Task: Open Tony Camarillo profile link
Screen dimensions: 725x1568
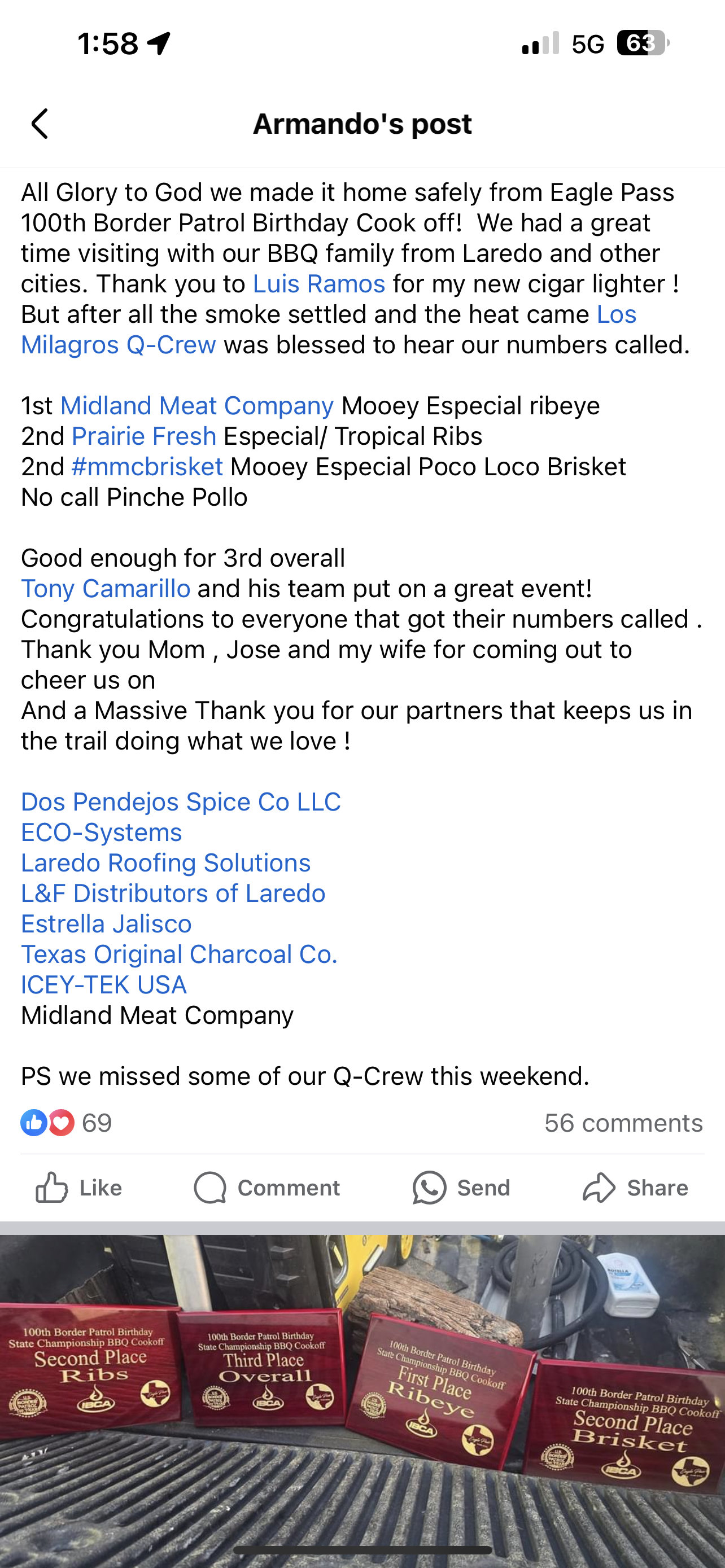Action: pyautogui.click(x=106, y=588)
